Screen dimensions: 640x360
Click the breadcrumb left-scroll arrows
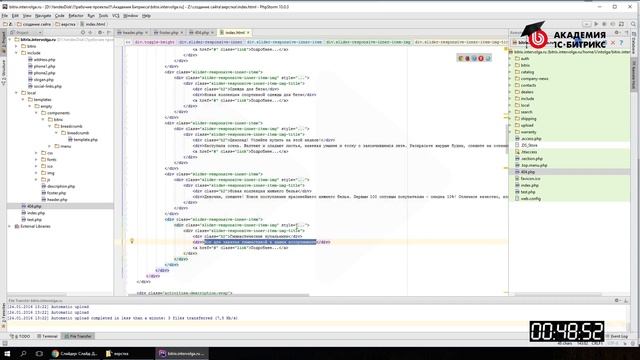[128, 42]
